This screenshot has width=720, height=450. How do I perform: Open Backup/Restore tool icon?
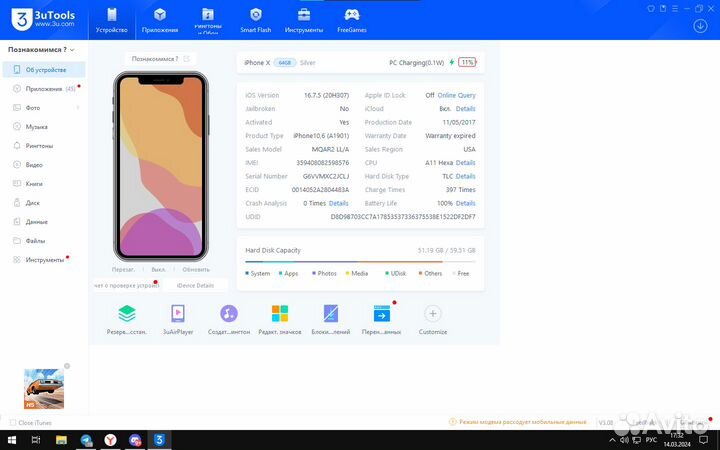pyautogui.click(x=127, y=314)
